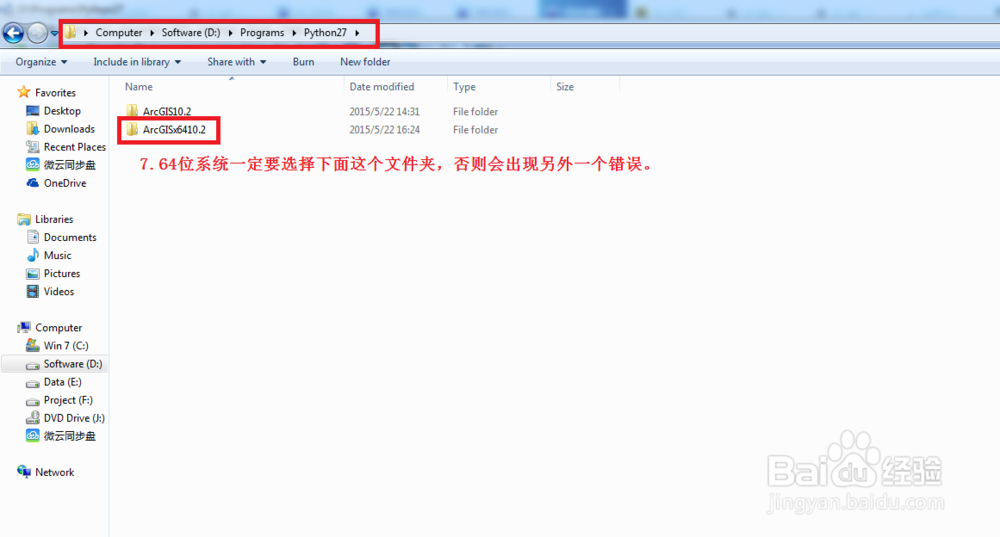Open Desktop in navigation pane
This screenshot has height=537, width=1000.
pyautogui.click(x=62, y=111)
